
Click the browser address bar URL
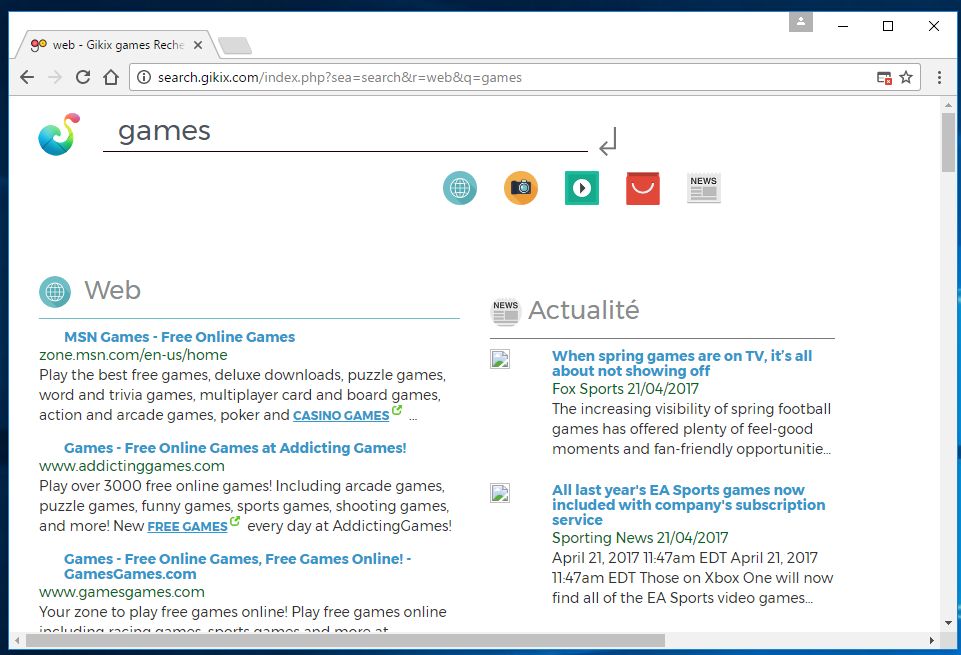(340, 77)
